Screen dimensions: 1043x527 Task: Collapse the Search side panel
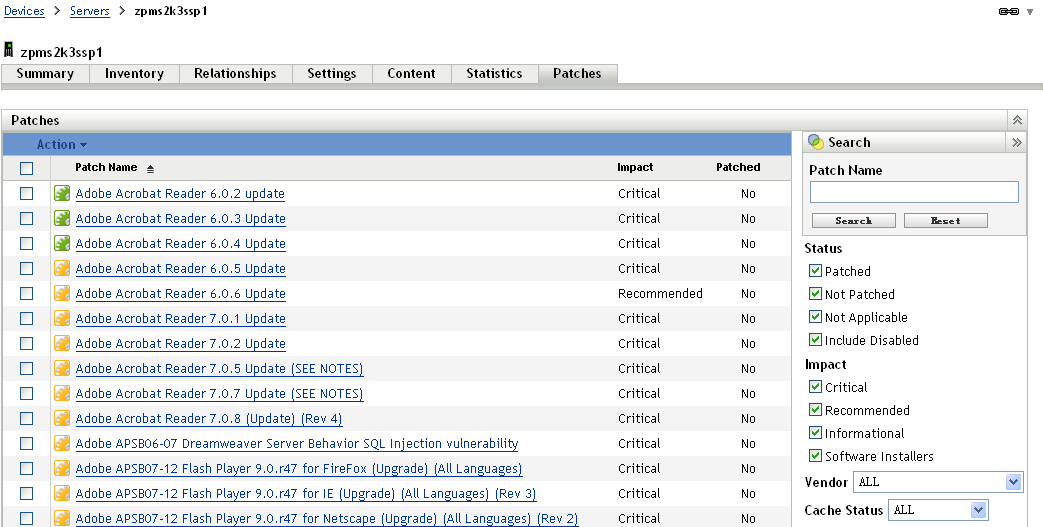click(1016, 142)
